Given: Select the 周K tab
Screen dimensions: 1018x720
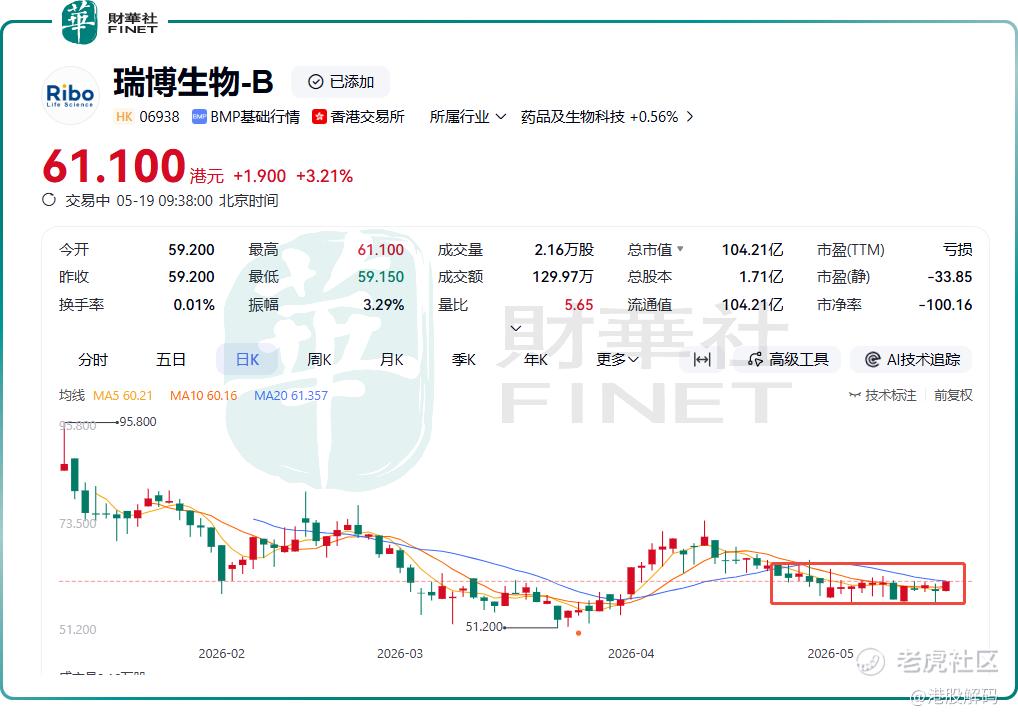Looking at the screenshot, I should [x=319, y=360].
